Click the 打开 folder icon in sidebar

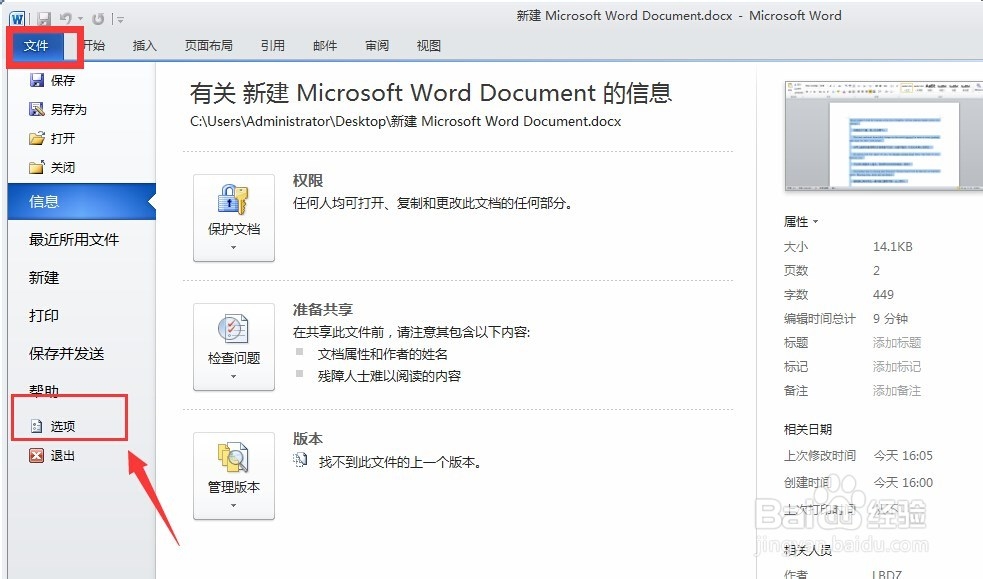tap(37, 138)
